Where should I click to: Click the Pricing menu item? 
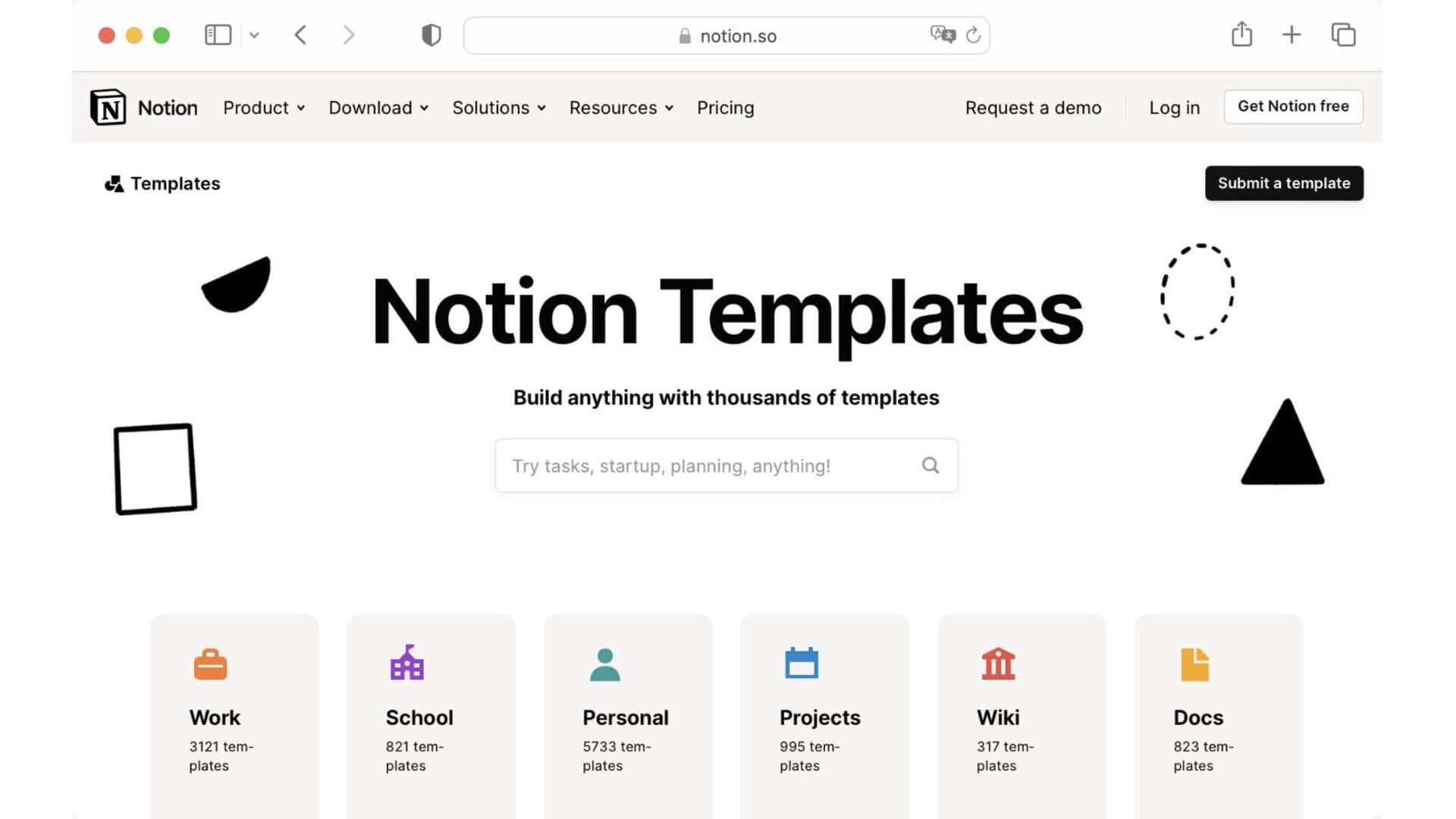pos(726,107)
